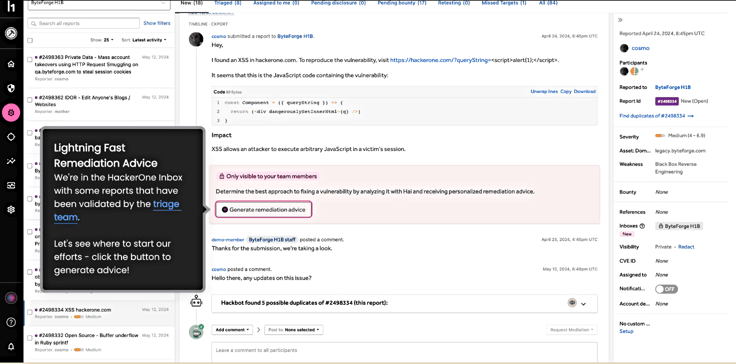
Task: Check the select-all reports checkbox
Action: [x=30, y=40]
